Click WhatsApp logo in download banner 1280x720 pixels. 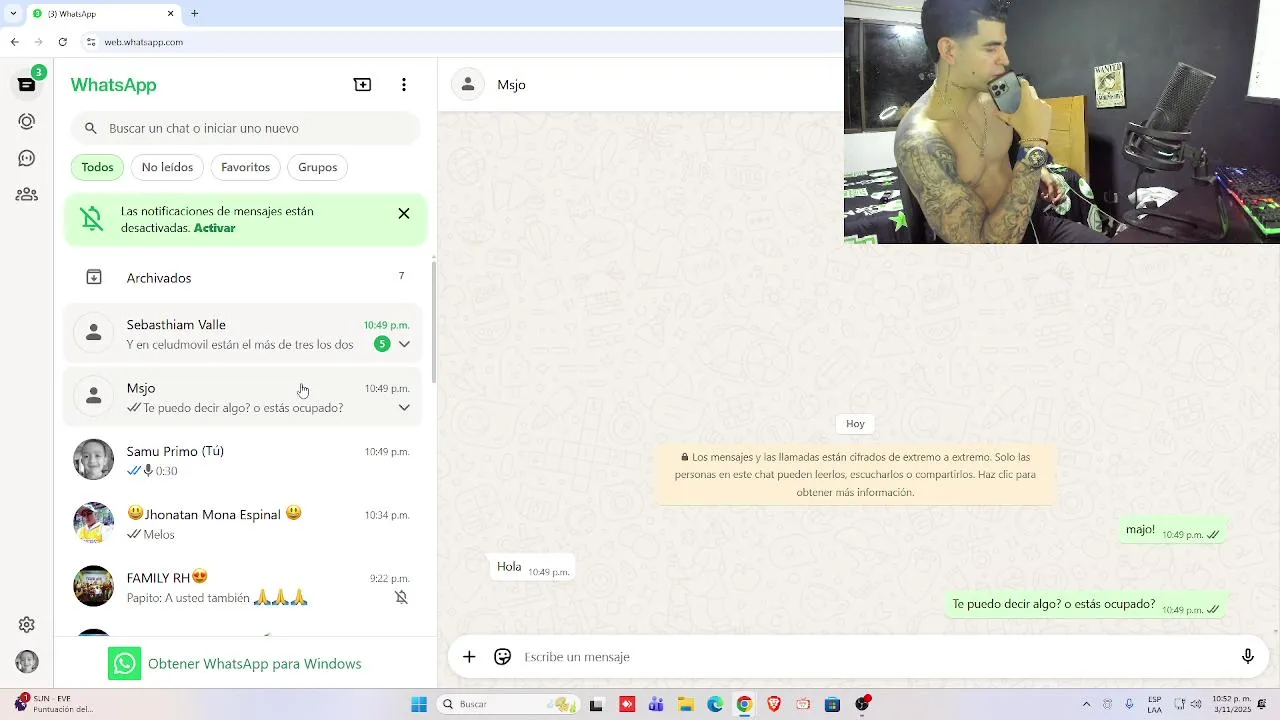point(125,664)
